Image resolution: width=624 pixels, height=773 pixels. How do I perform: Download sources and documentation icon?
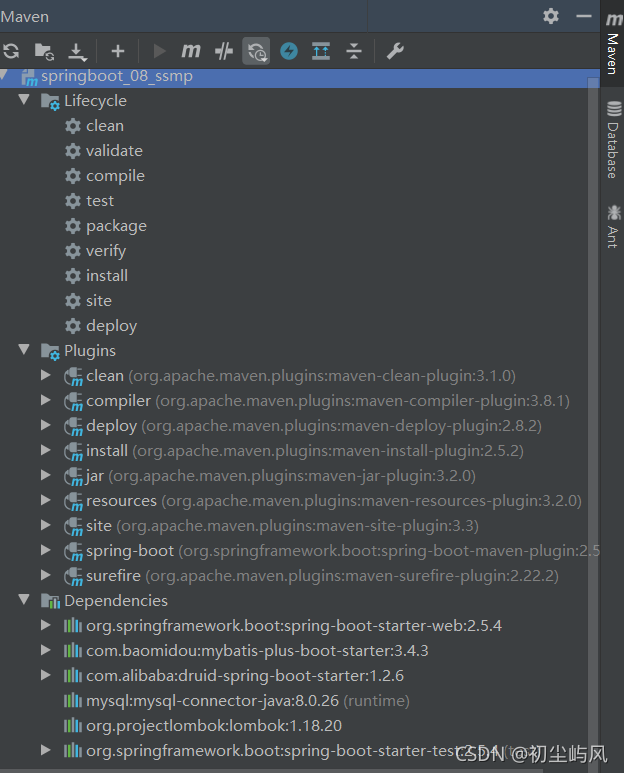click(x=77, y=51)
